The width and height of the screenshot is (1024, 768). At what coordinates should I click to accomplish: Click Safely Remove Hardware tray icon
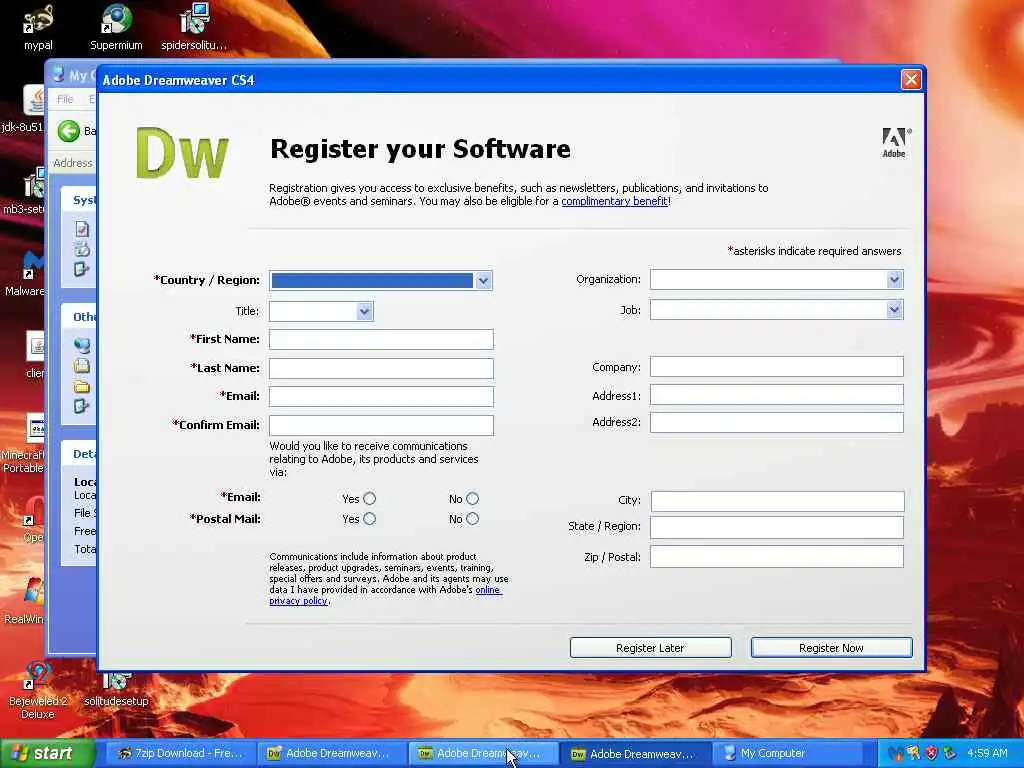[949, 754]
